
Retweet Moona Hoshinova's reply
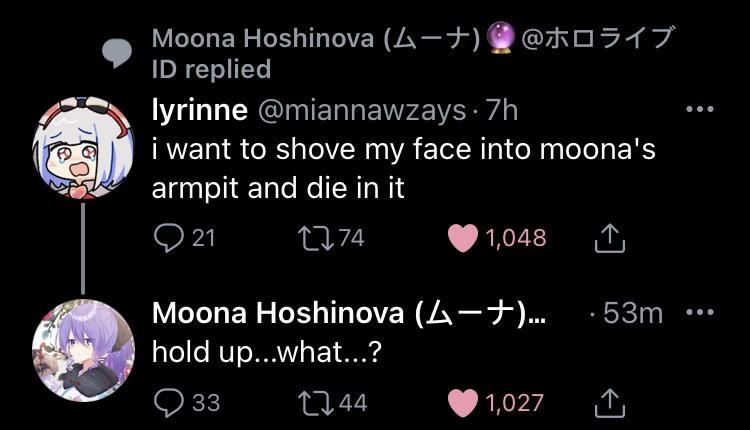(313, 402)
